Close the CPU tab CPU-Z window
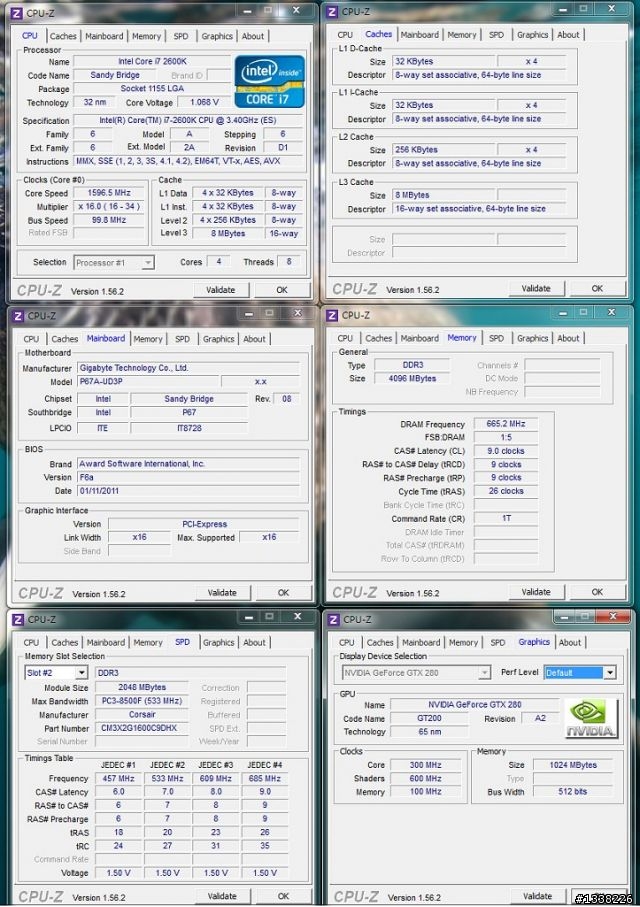 (x=296, y=10)
